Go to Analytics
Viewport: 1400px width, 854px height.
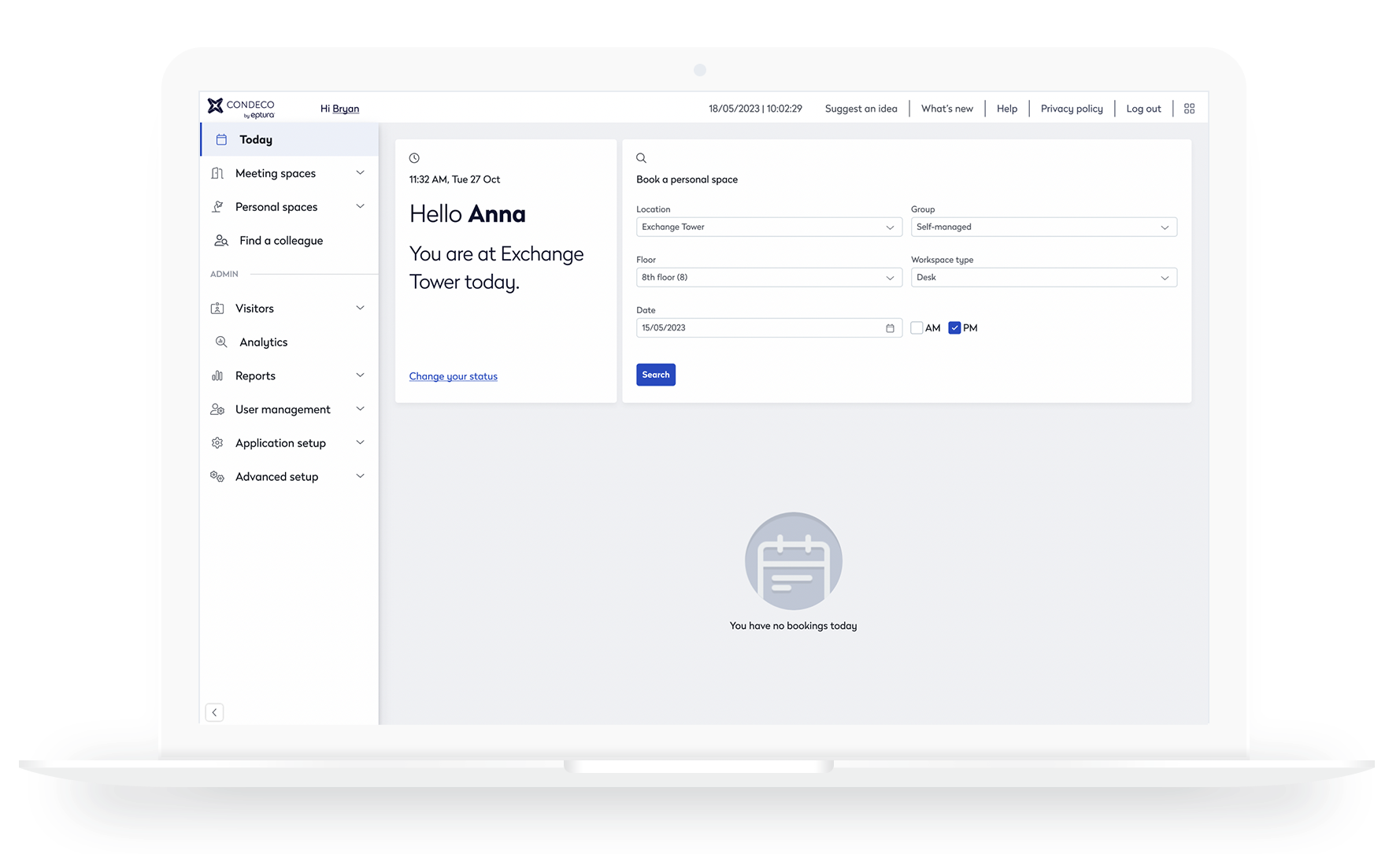point(290,342)
